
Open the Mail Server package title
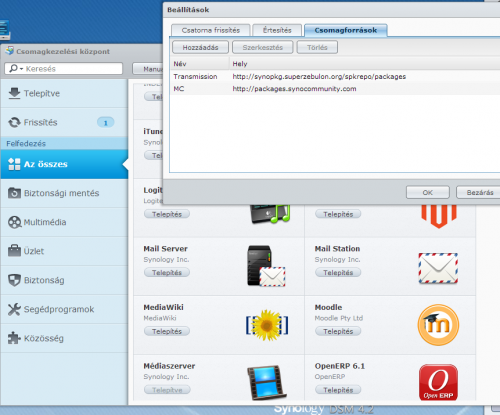tap(165, 249)
